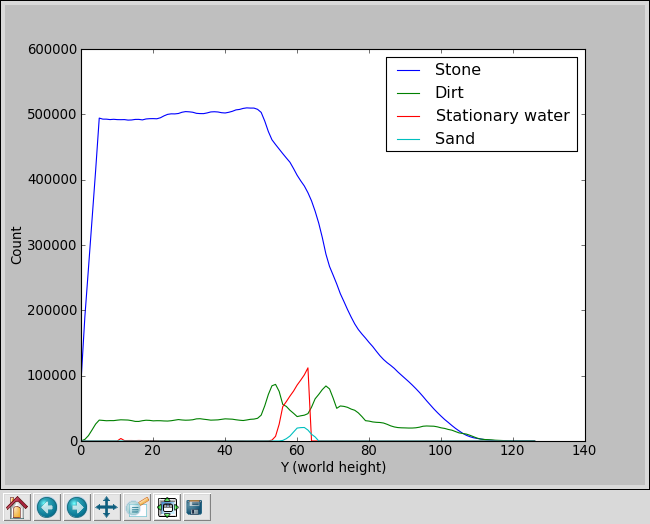Click the blue Stone line sample in legend

[x=408, y=70]
